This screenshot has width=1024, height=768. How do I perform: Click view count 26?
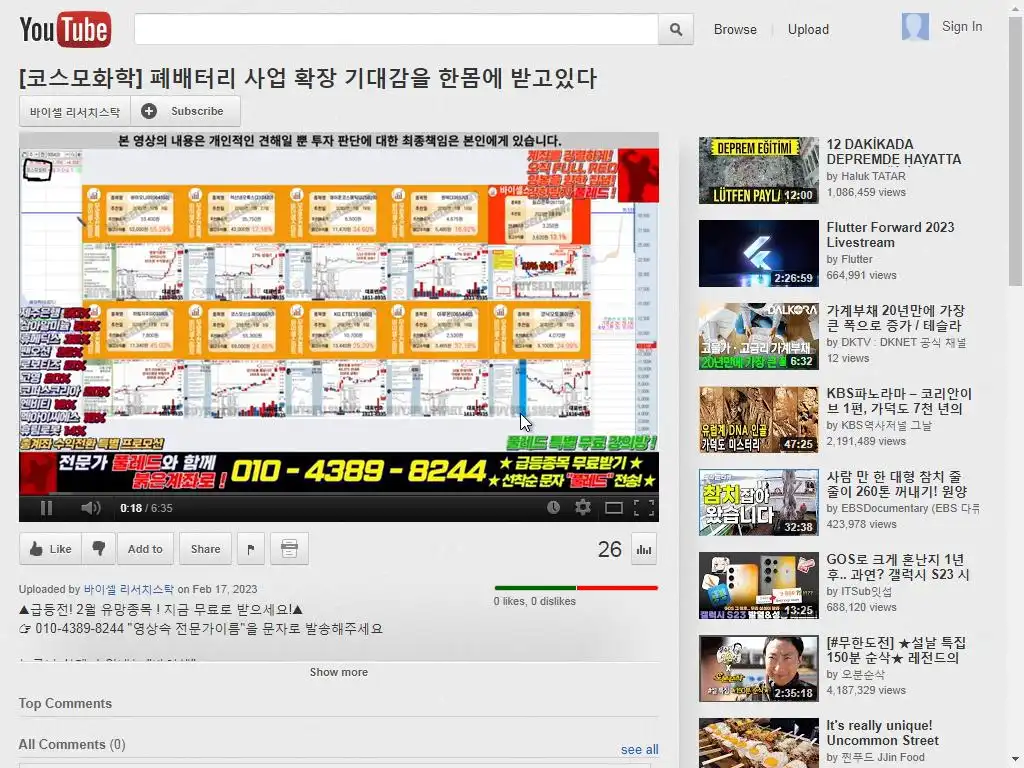click(609, 549)
